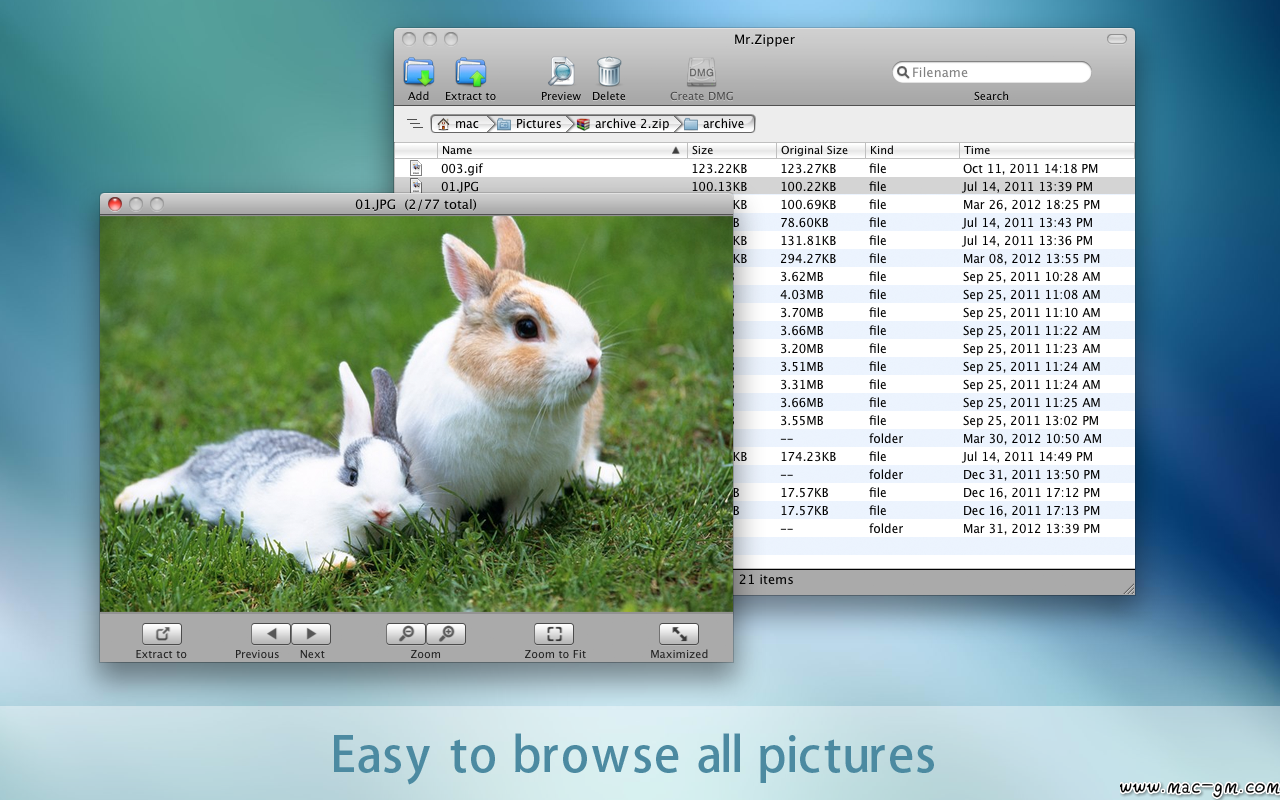Click the row with original size 78.60KB
Image resolution: width=1280 pixels, height=800 pixels.
pos(934,223)
